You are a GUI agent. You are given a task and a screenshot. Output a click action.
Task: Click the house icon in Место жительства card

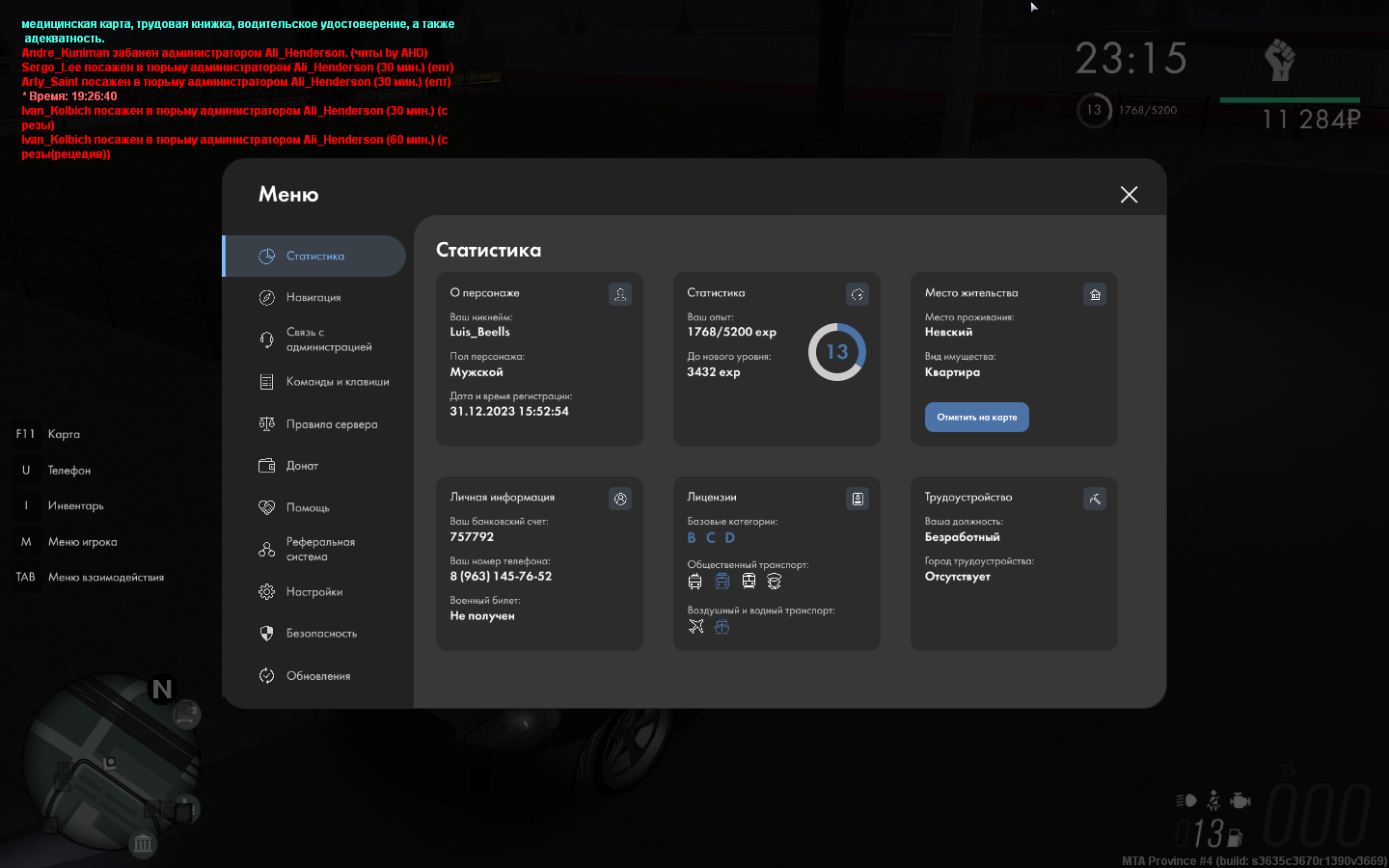1095,294
